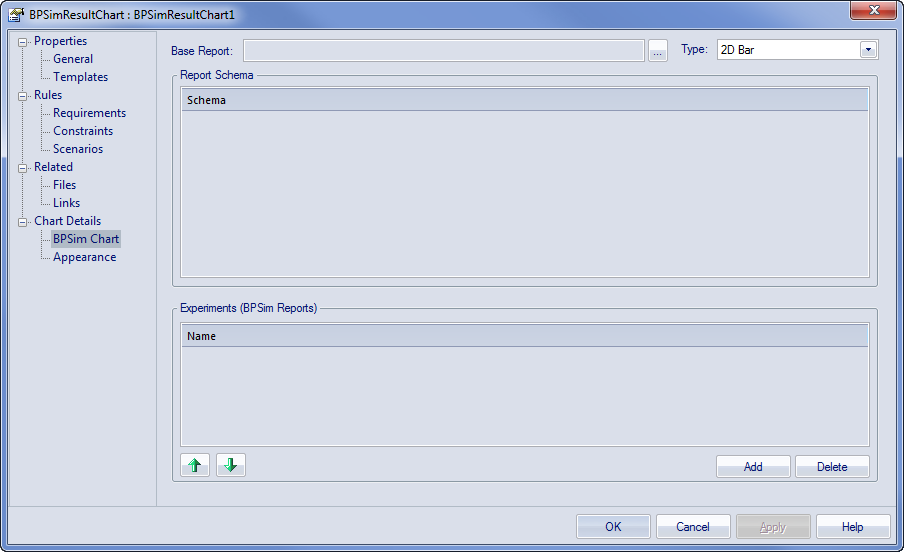Collapse the Related tree node
This screenshot has height=552, width=904.
click(23, 168)
